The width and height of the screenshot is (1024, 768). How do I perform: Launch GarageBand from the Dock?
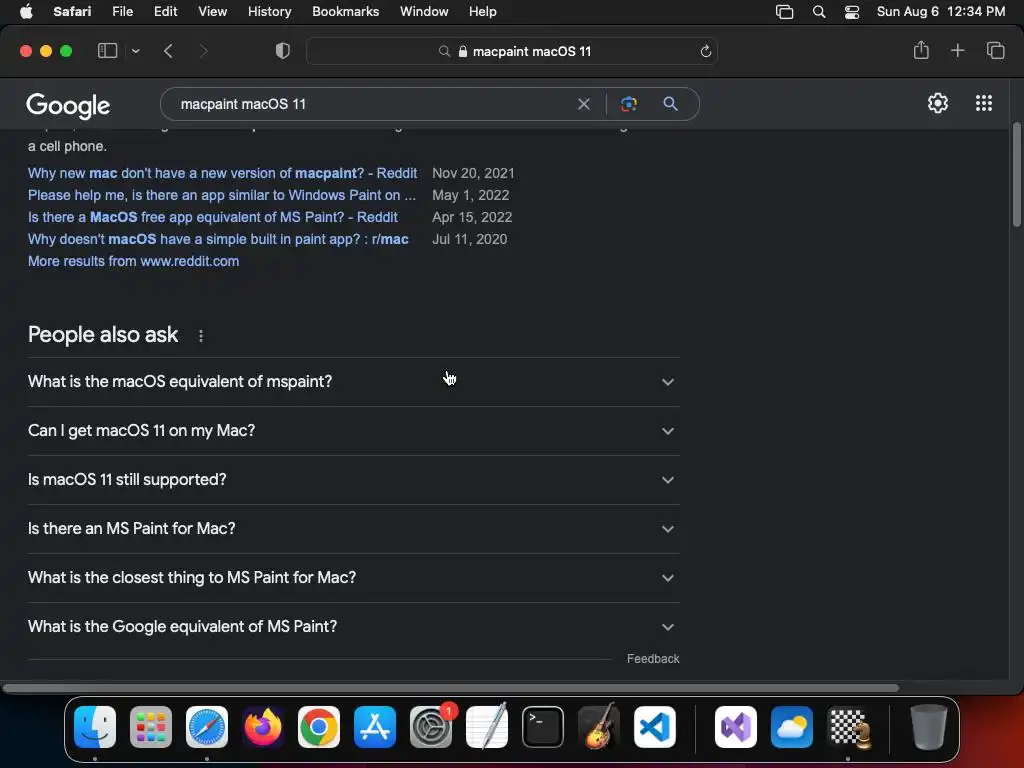click(x=599, y=726)
